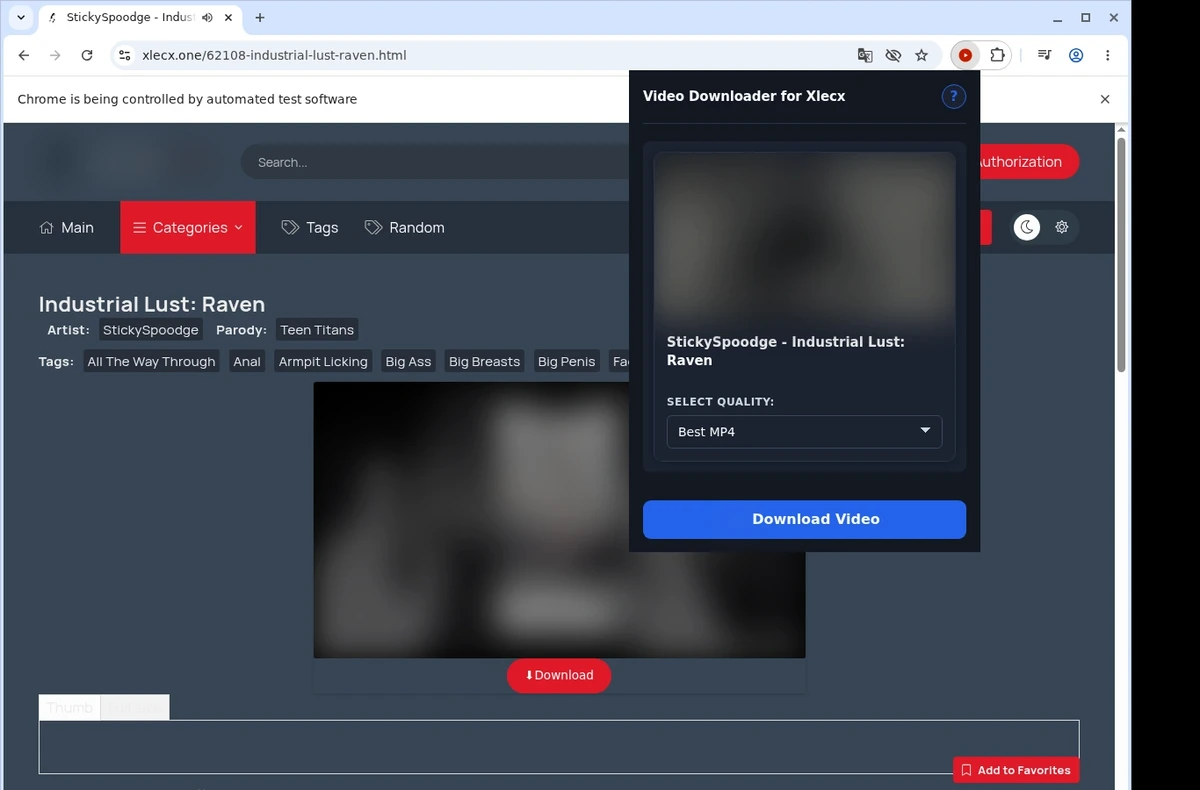
Task: Expand the Categories dropdown menu
Action: [x=188, y=227]
